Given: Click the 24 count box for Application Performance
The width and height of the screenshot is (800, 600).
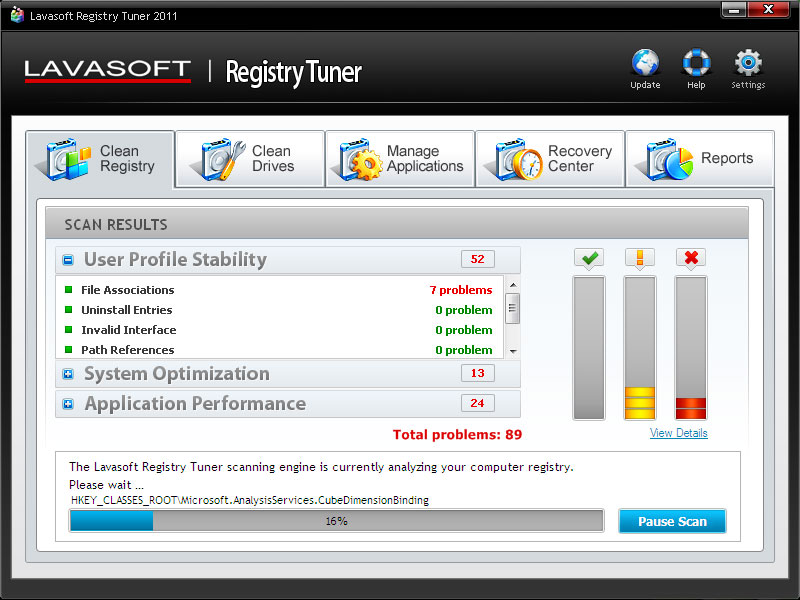Looking at the screenshot, I should [478, 403].
